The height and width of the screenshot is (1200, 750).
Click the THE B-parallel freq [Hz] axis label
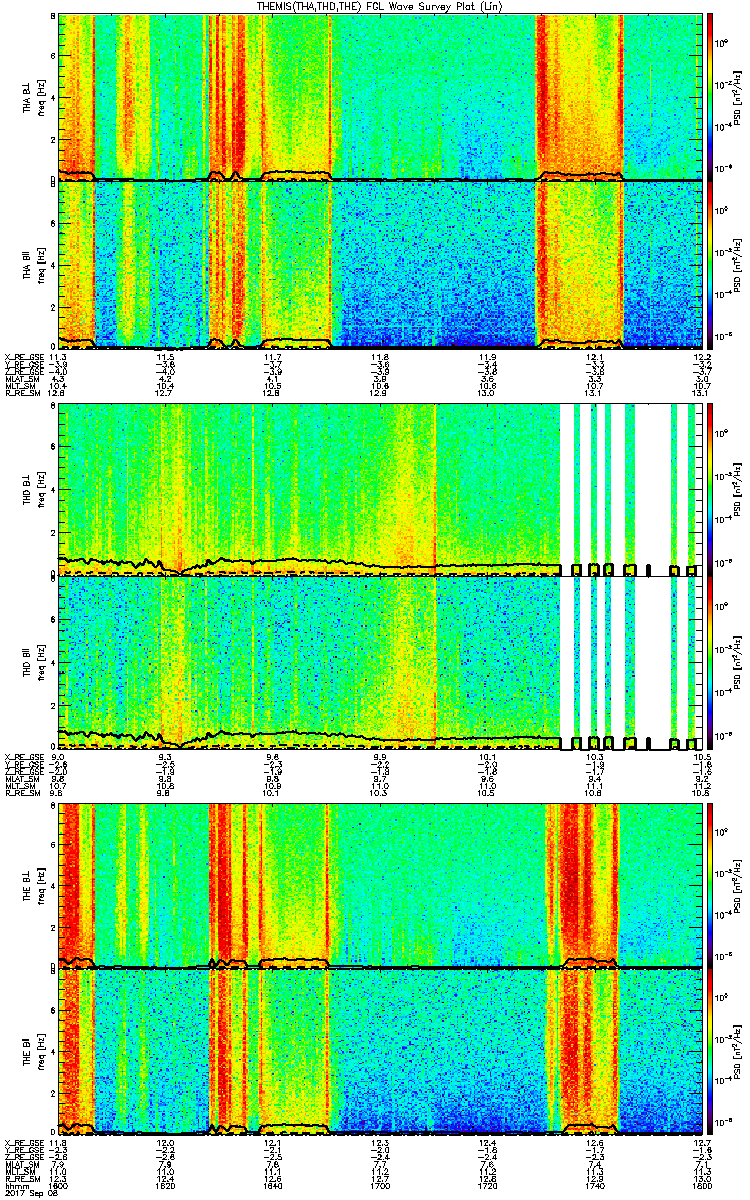40,1053
